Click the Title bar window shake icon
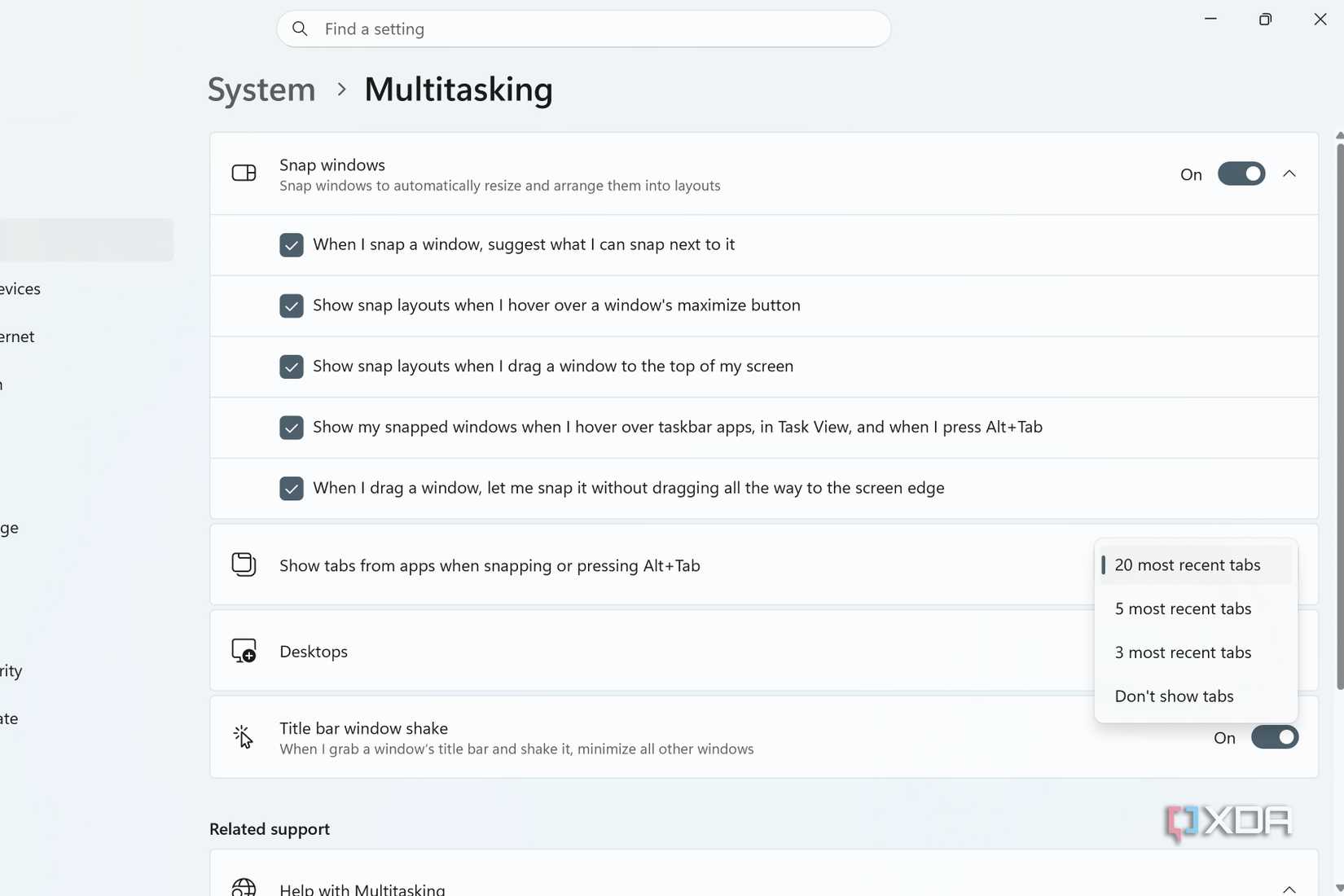The width and height of the screenshot is (1344, 896). [x=244, y=737]
